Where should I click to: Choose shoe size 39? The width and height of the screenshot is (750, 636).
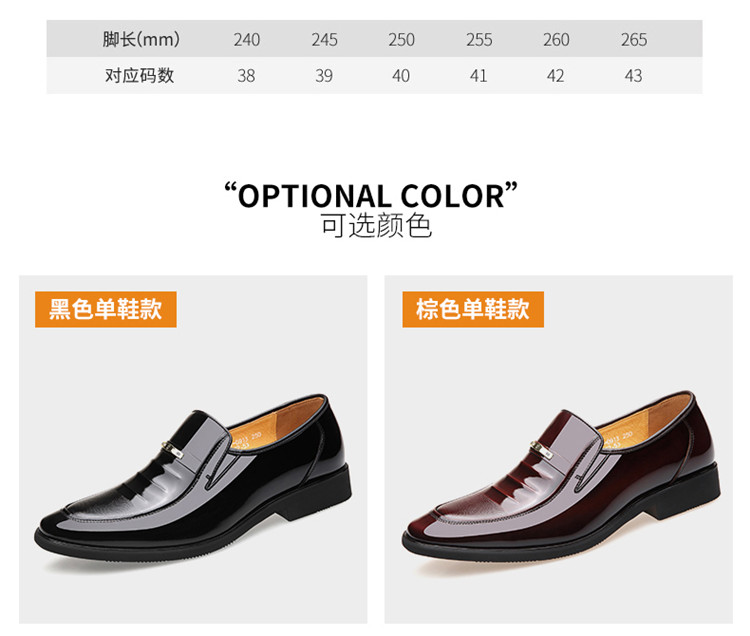point(324,76)
